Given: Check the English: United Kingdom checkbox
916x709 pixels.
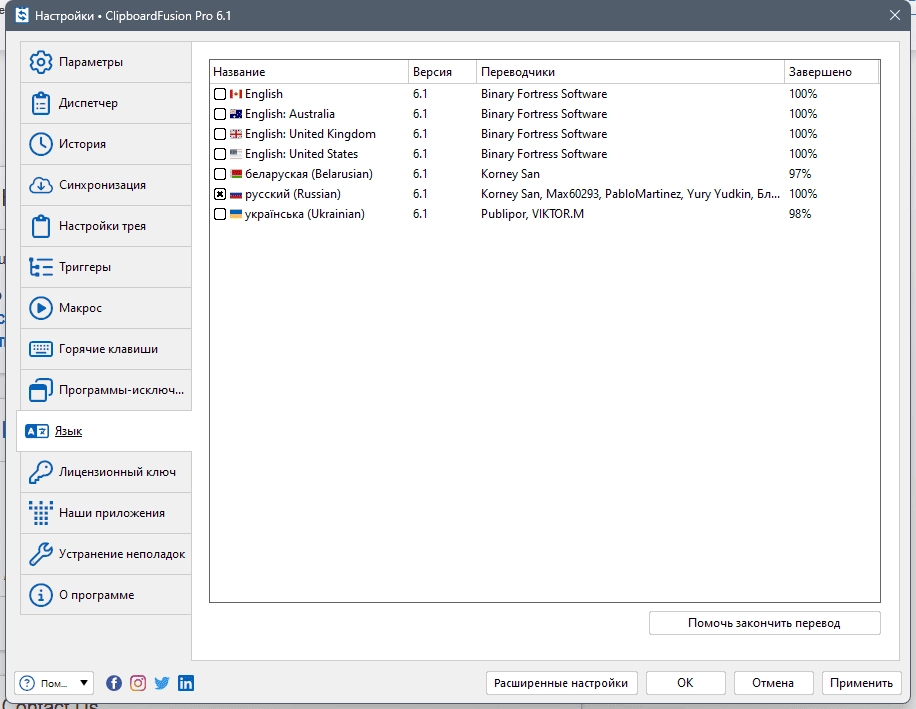Looking at the screenshot, I should [x=220, y=134].
